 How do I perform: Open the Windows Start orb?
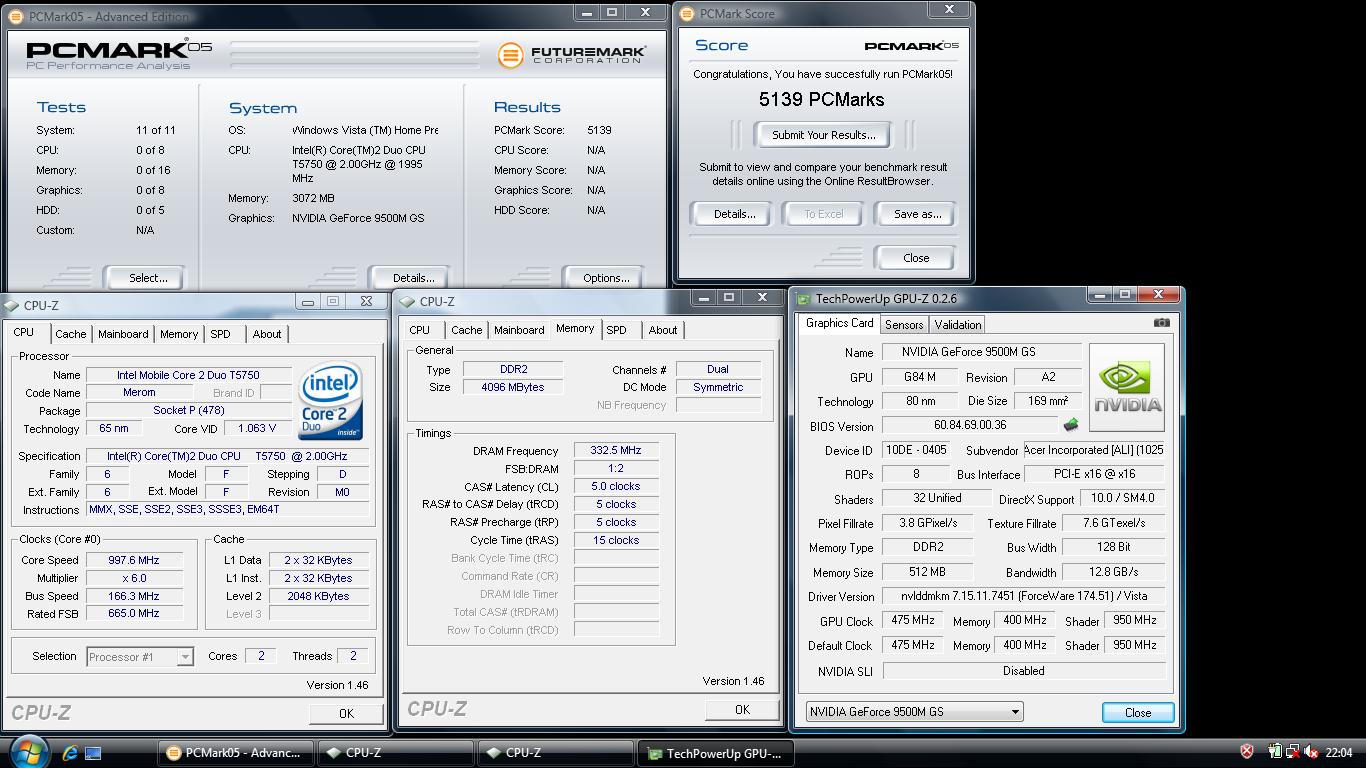pos(27,752)
